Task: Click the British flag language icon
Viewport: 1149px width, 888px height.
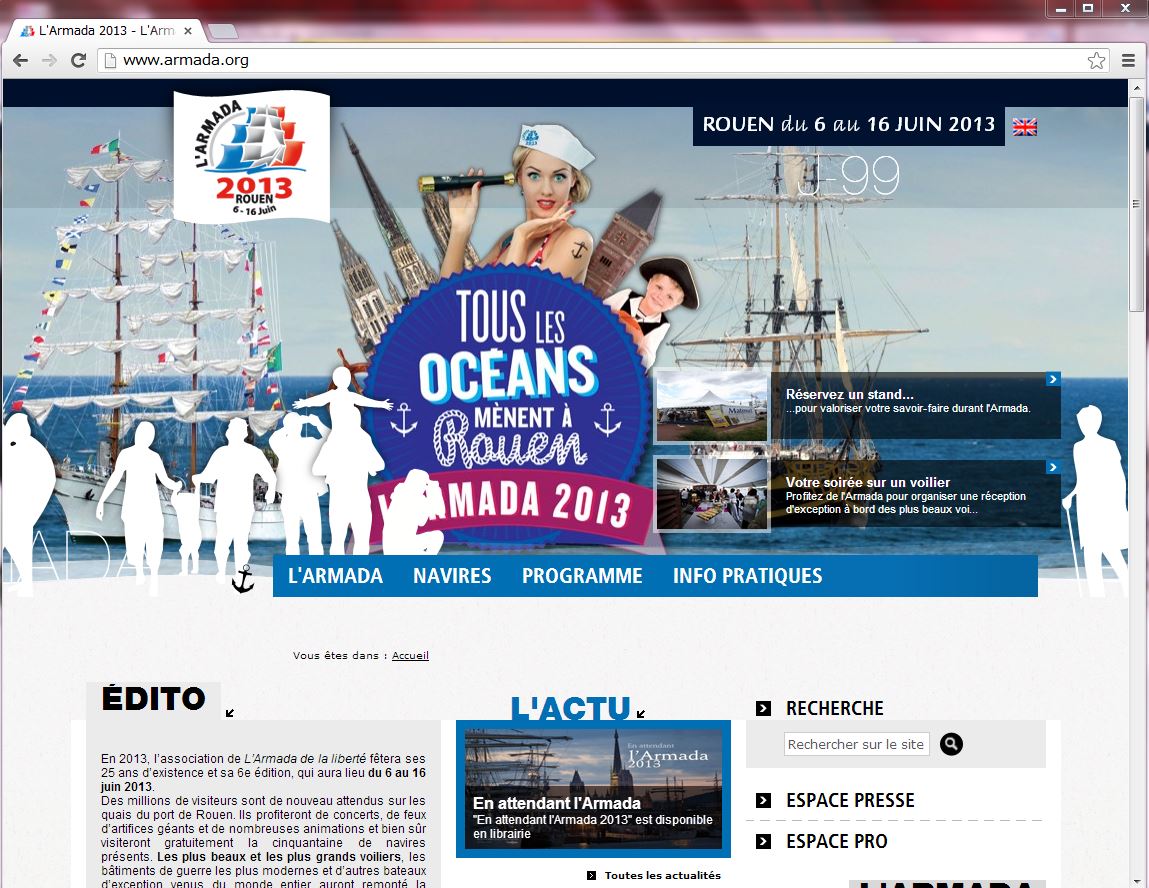Action: pos(1024,127)
